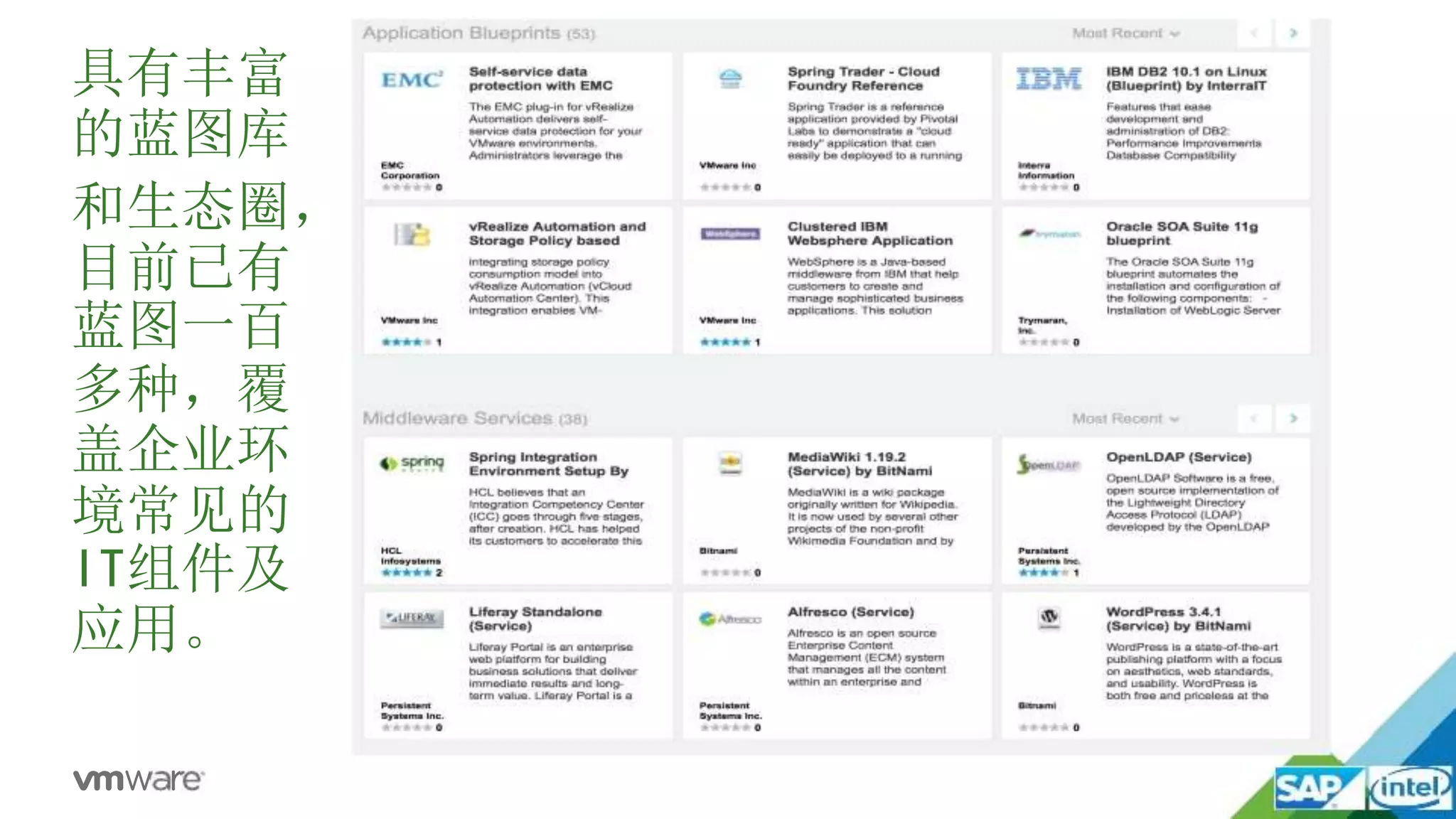
Task: Click the EMC logo icon
Action: (412, 80)
